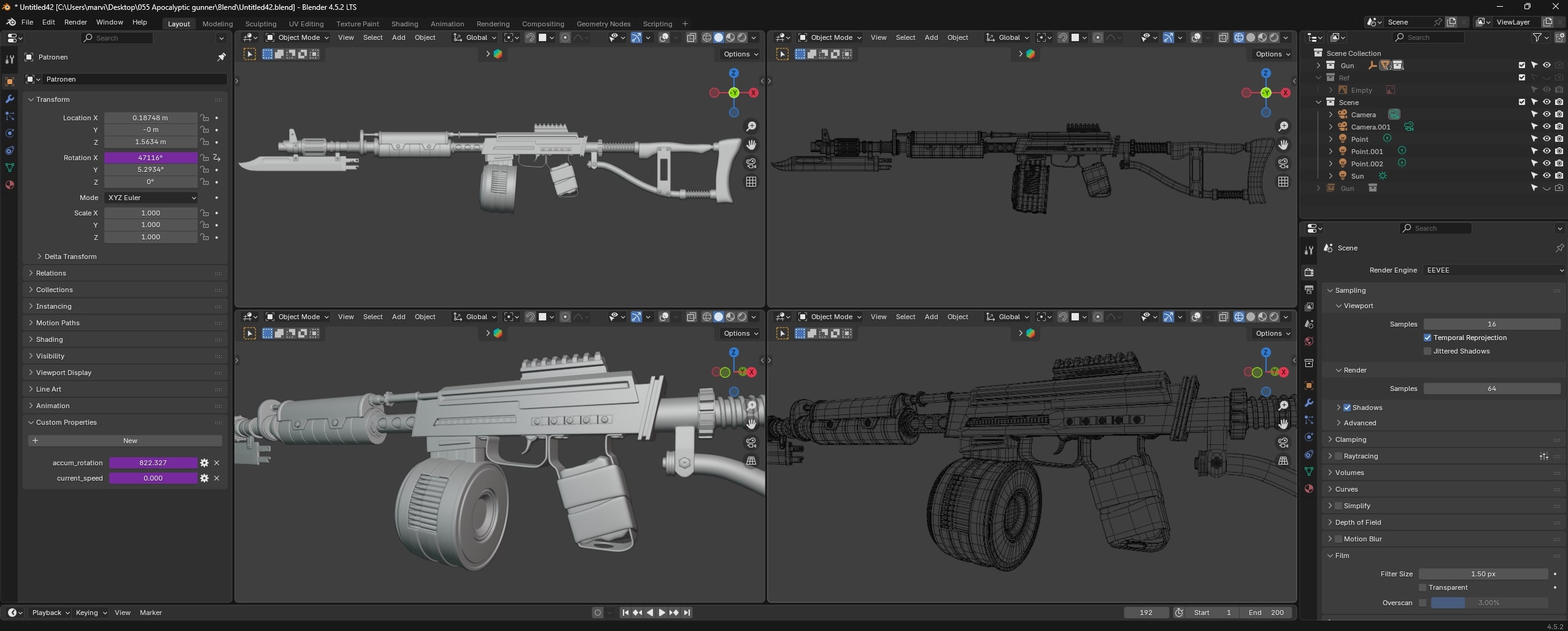Image resolution: width=1568 pixels, height=631 pixels.
Task: Lock the Location X value
Action: pos(204,118)
